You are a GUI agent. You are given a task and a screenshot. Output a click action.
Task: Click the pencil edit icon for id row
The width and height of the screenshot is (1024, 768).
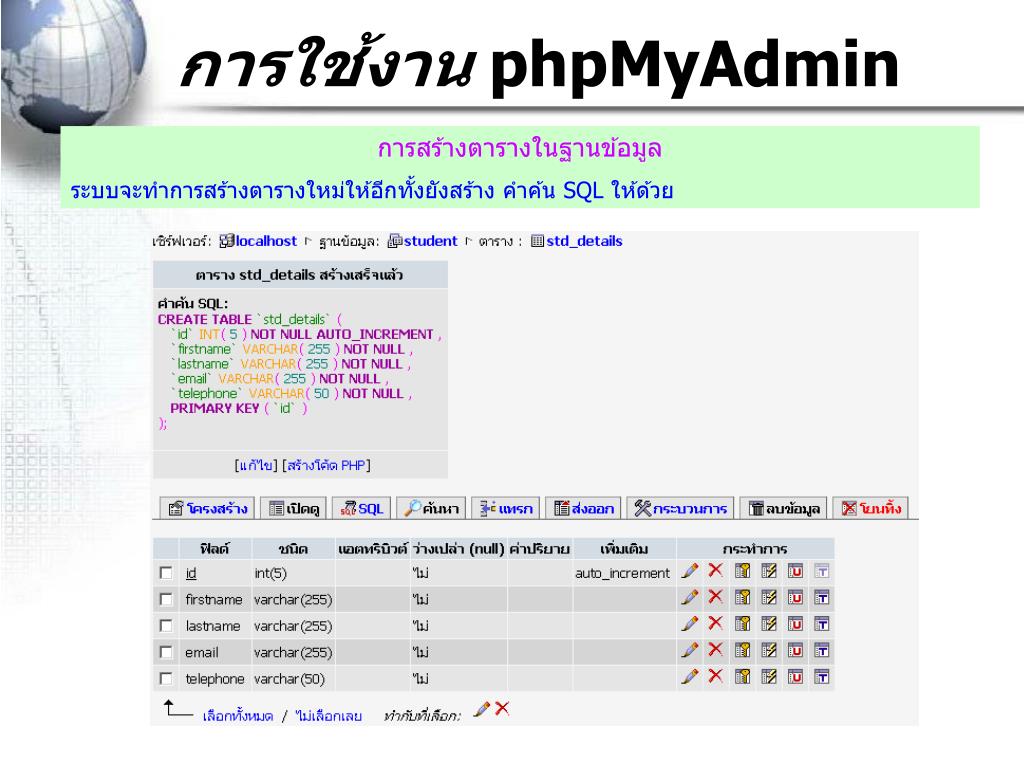(690, 571)
